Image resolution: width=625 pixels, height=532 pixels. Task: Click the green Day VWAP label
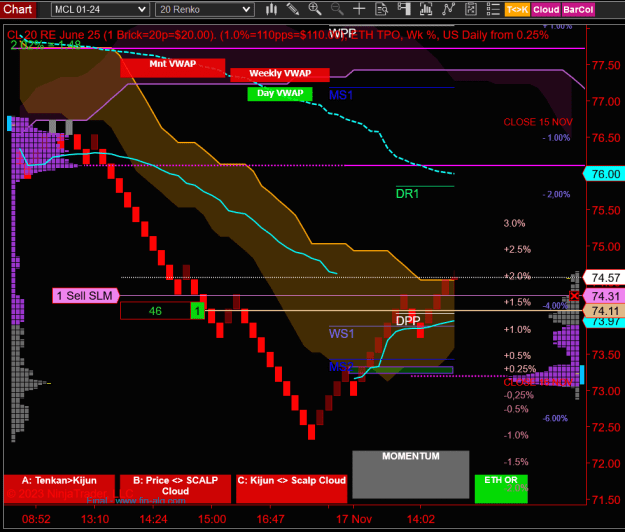point(280,94)
